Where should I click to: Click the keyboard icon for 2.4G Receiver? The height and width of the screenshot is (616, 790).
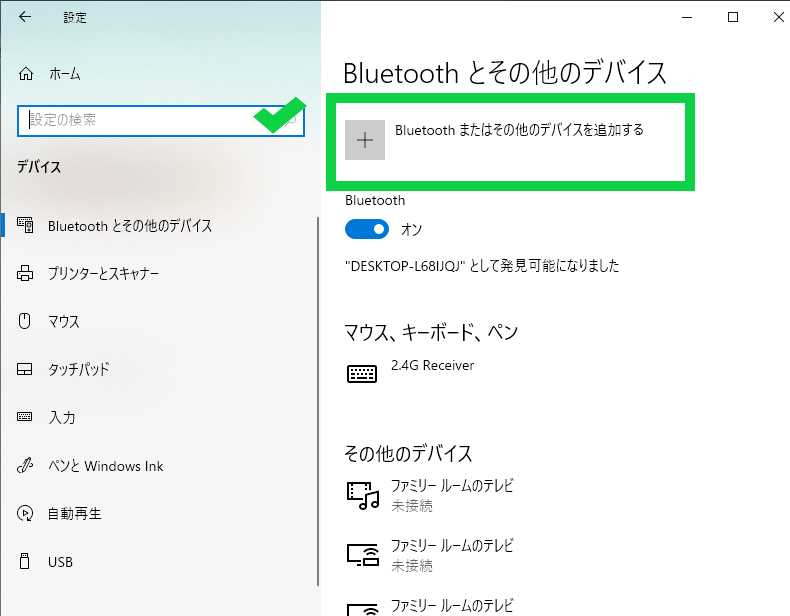click(x=362, y=374)
